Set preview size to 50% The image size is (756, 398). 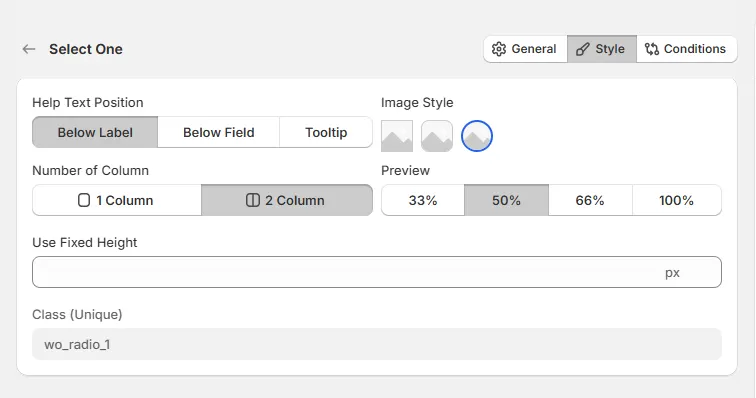[506, 200]
